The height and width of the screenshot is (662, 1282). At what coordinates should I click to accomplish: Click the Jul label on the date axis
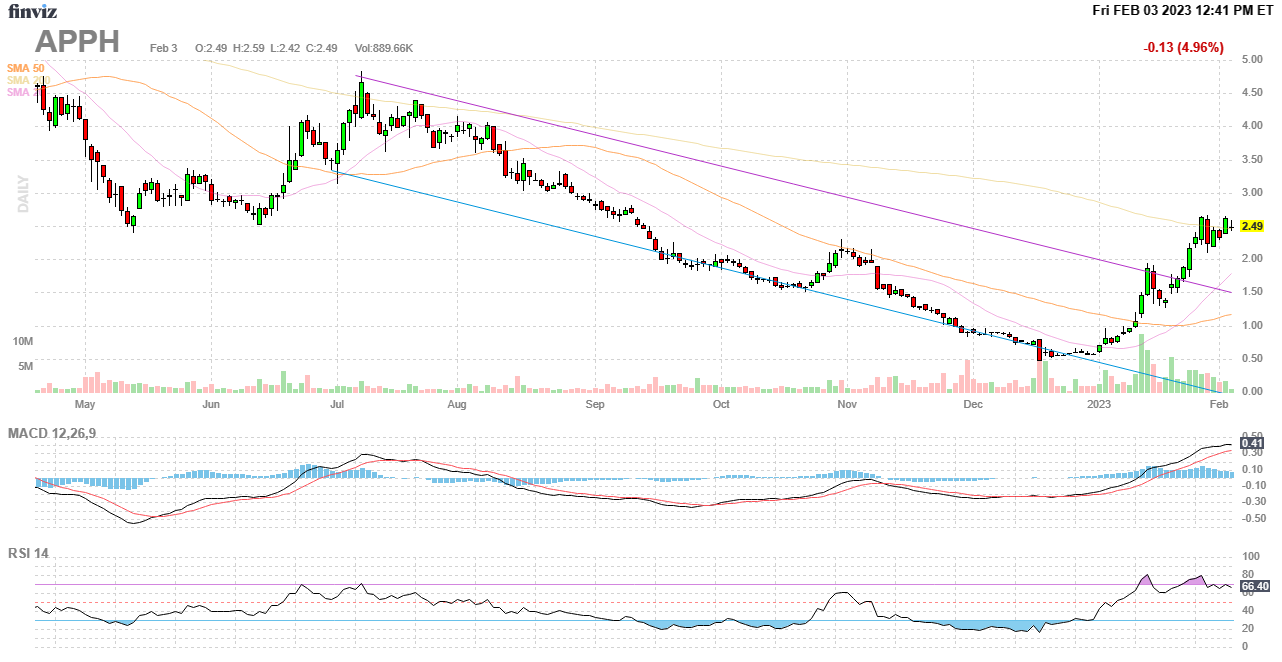(x=337, y=405)
